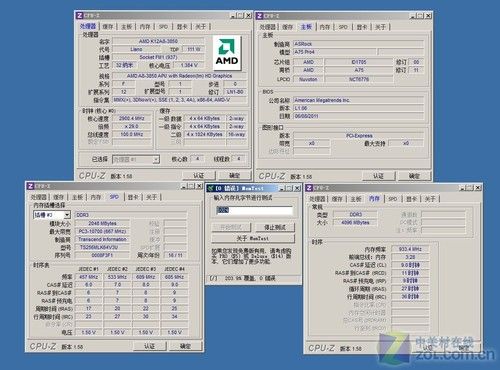Click the CPU-Z title icon of the SPD window
This screenshot has height=370, width=500.
30,186
